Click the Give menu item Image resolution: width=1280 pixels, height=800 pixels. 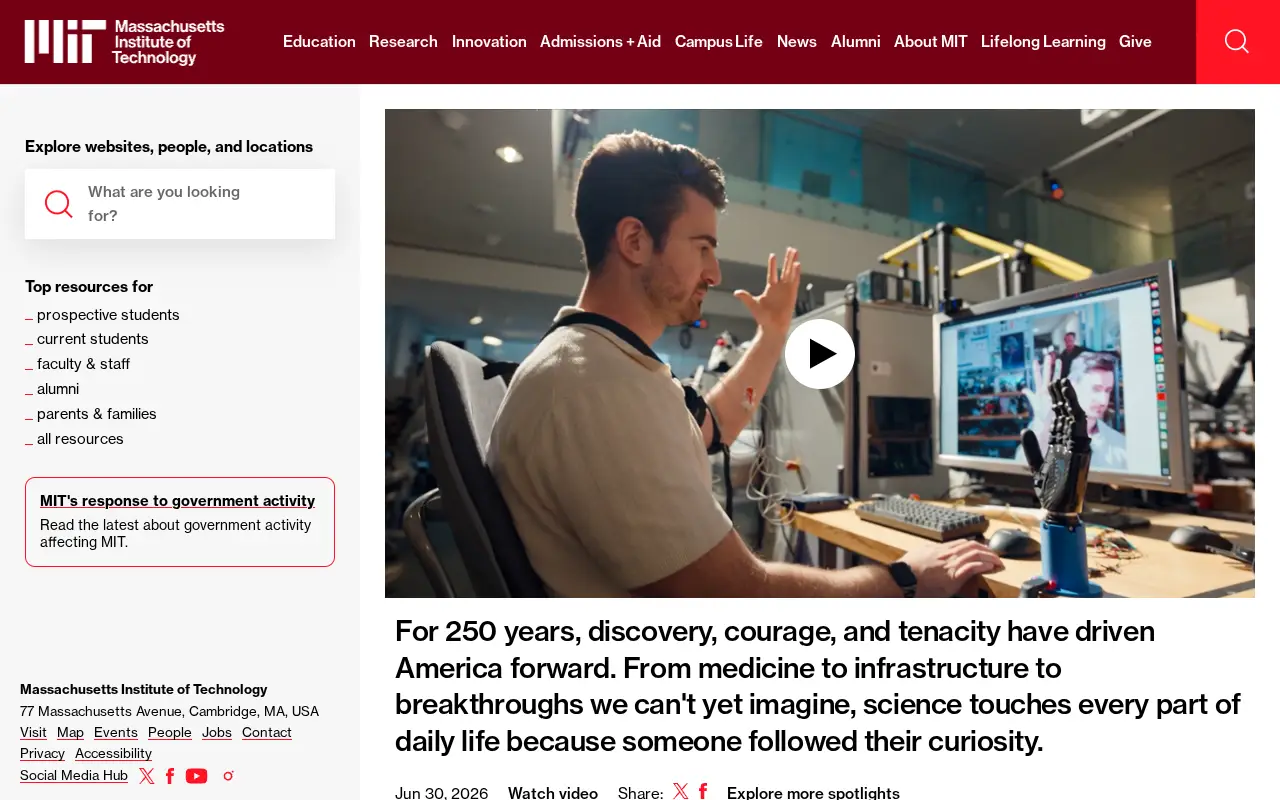1135,42
